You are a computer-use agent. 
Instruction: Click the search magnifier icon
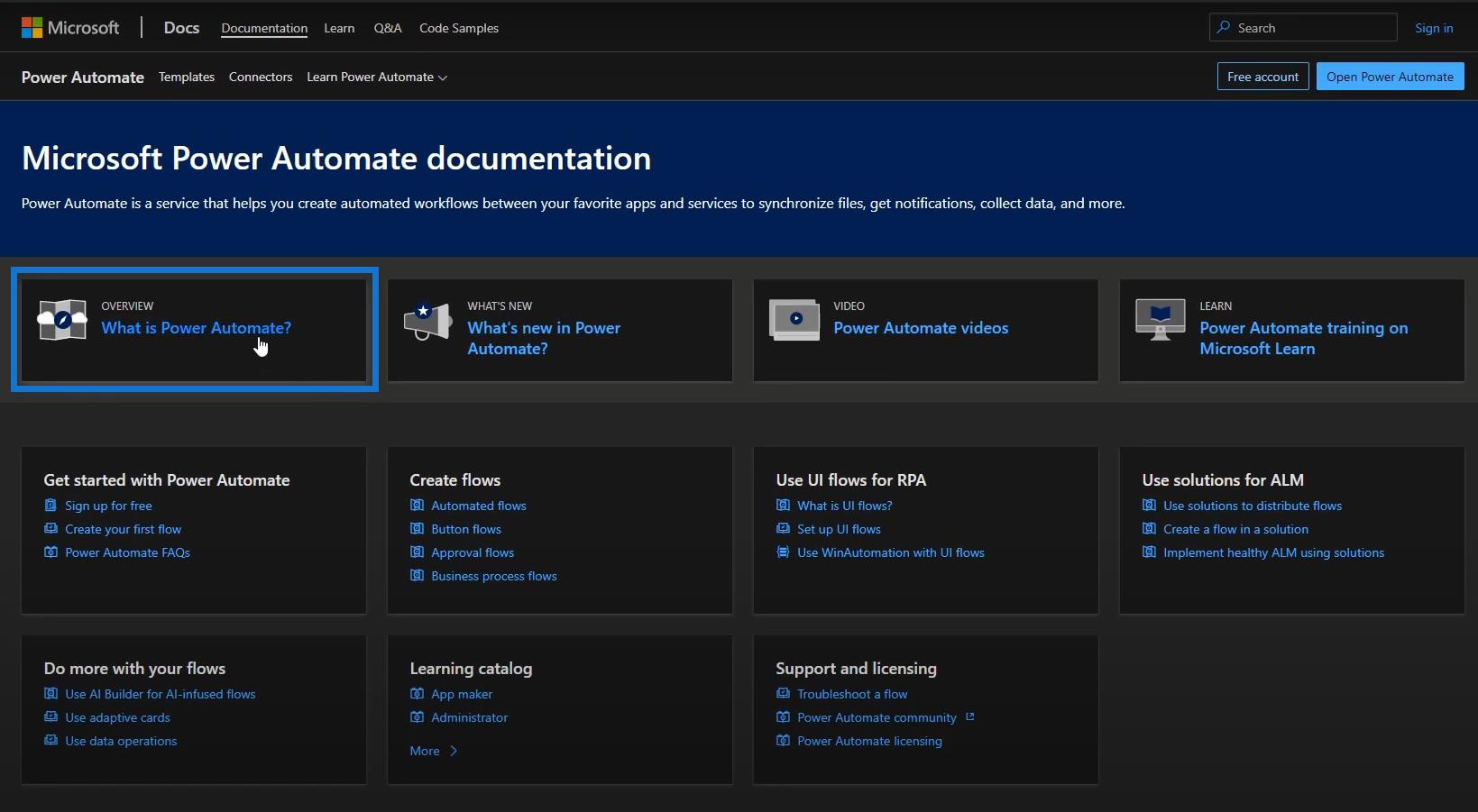(1223, 27)
